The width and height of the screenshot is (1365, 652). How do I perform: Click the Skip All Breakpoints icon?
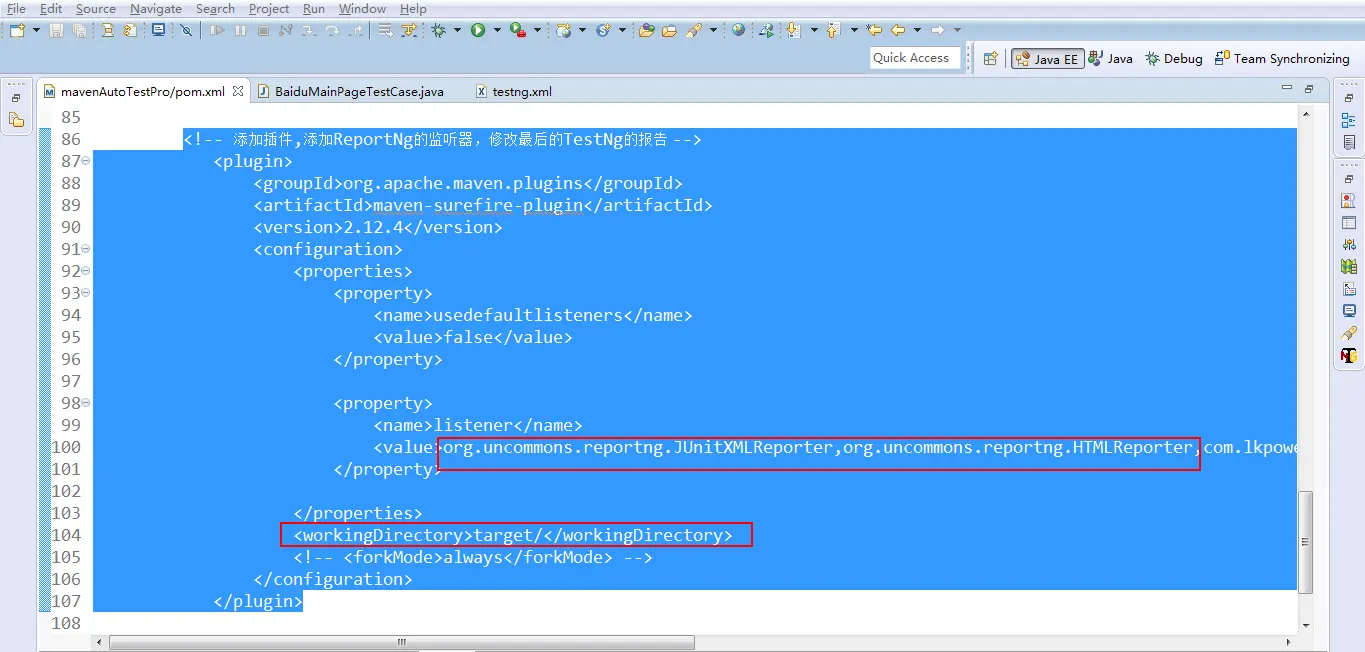[186, 30]
